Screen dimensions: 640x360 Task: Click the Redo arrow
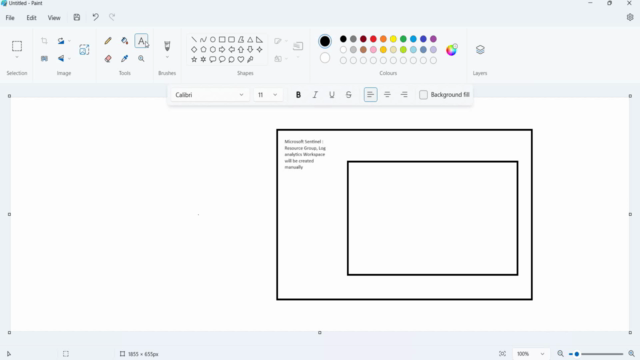112,17
